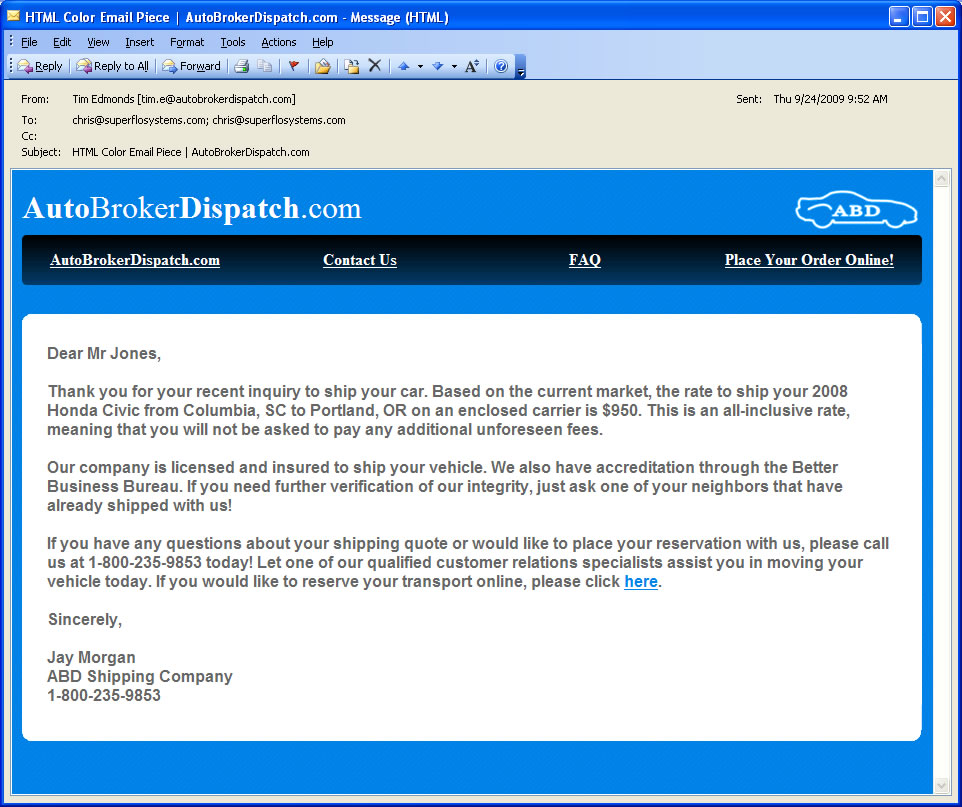This screenshot has height=807, width=962.
Task: Print the message with the printer icon
Action: click(242, 66)
